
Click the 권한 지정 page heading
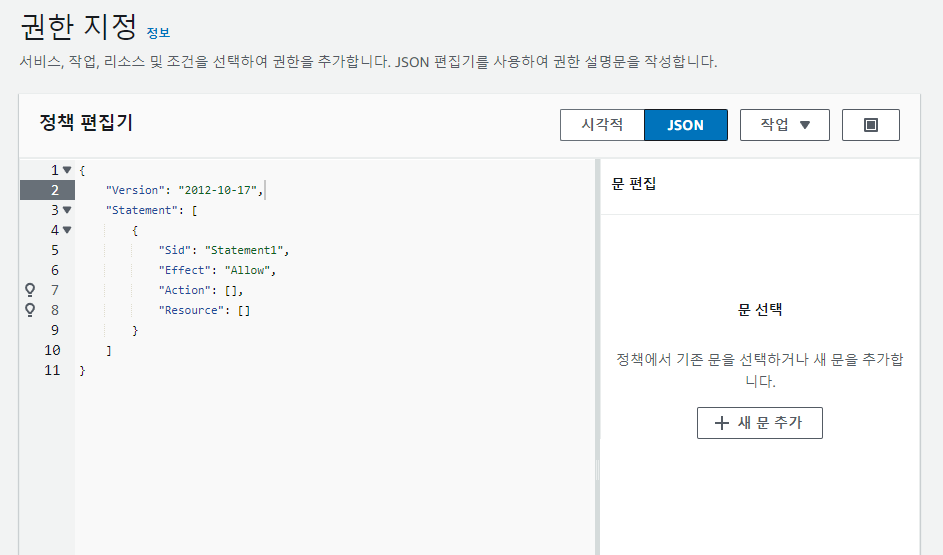coord(79,27)
